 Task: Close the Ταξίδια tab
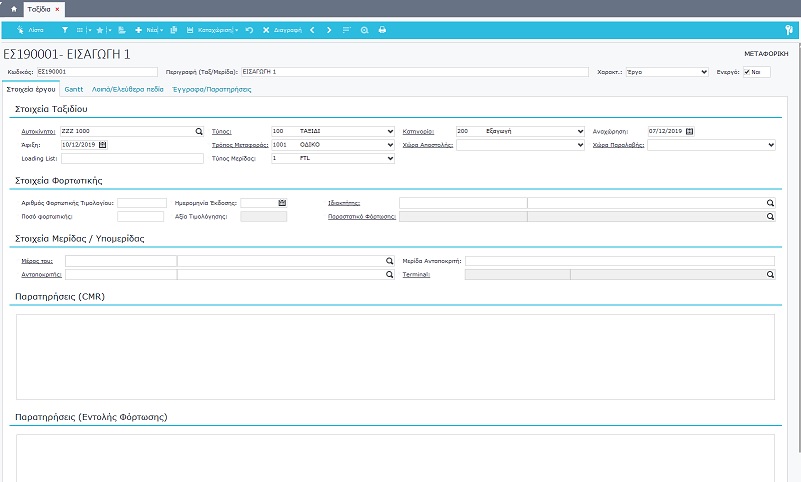coord(57,9)
